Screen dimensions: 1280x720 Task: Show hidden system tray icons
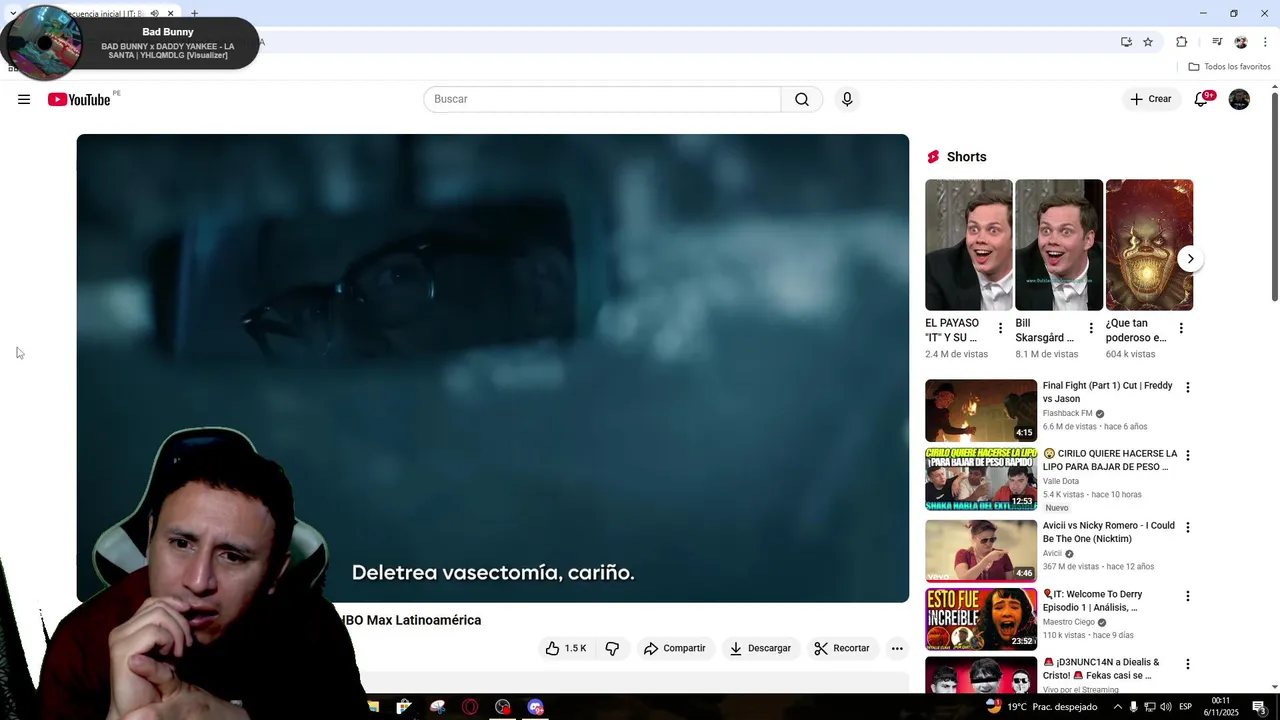pyautogui.click(x=1118, y=707)
